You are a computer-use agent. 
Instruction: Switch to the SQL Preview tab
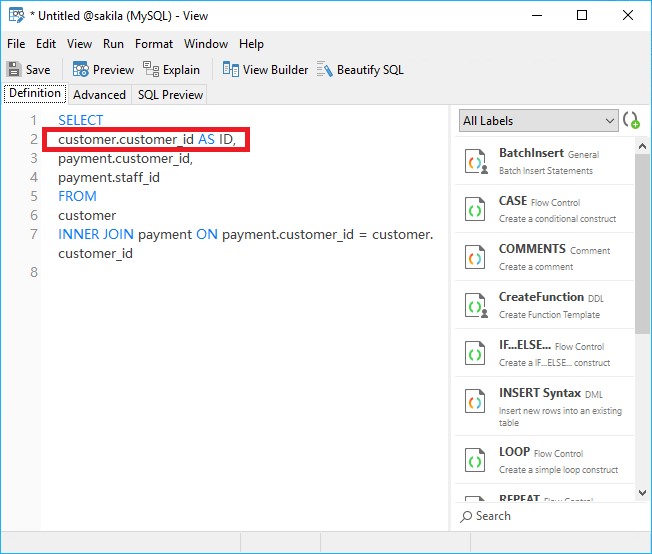[170, 95]
